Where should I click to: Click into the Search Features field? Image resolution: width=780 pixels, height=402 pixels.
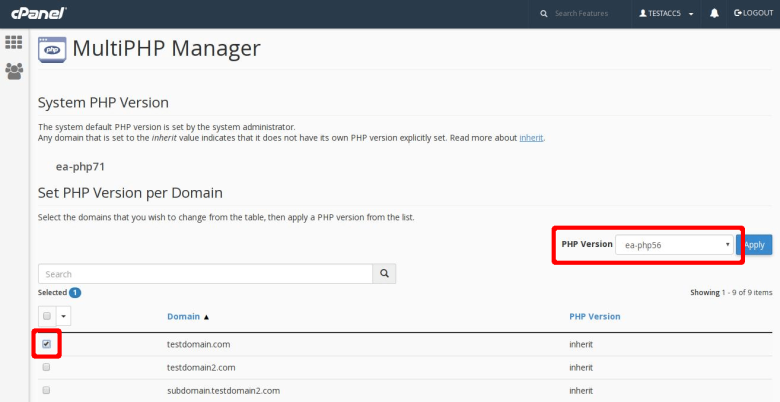pos(582,13)
